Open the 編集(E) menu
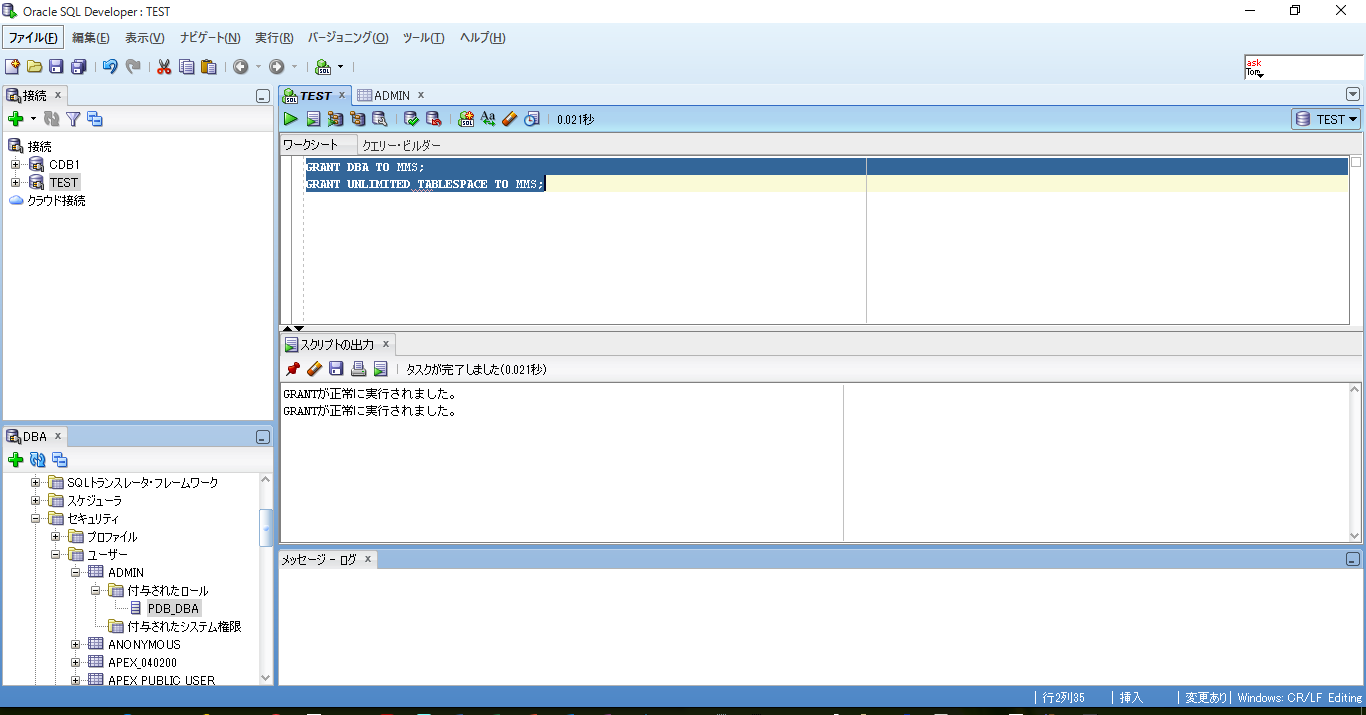The image size is (1366, 715). click(x=91, y=37)
